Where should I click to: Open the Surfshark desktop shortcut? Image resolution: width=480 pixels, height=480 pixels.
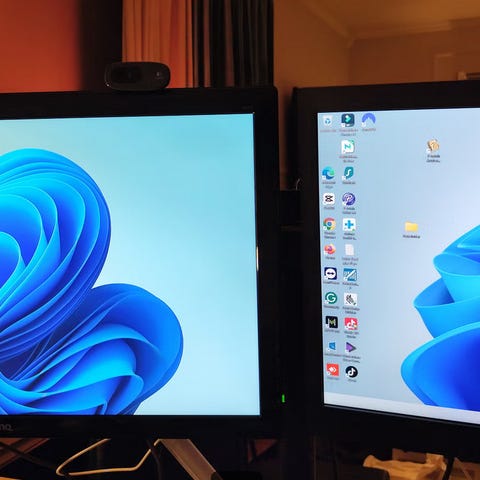click(349, 173)
